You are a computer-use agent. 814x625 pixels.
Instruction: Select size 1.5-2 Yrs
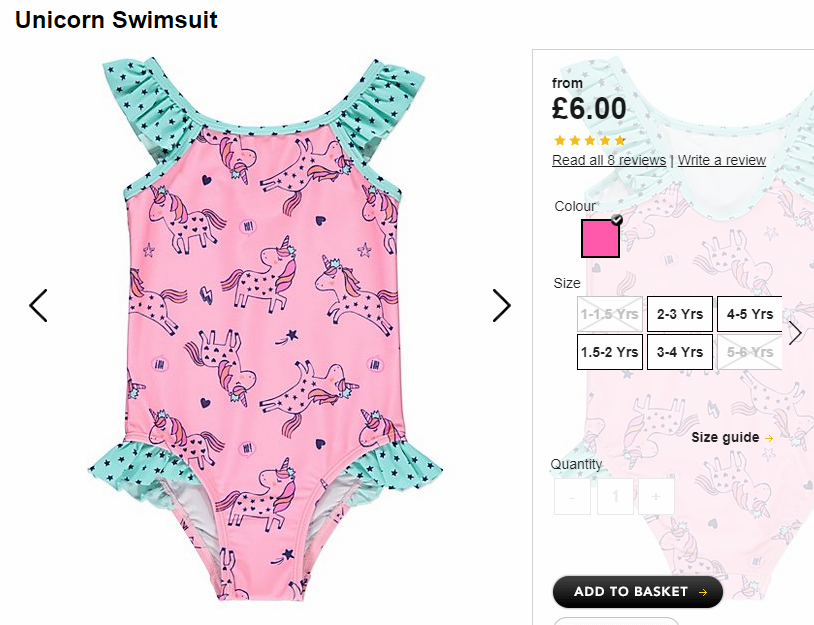[609, 352]
